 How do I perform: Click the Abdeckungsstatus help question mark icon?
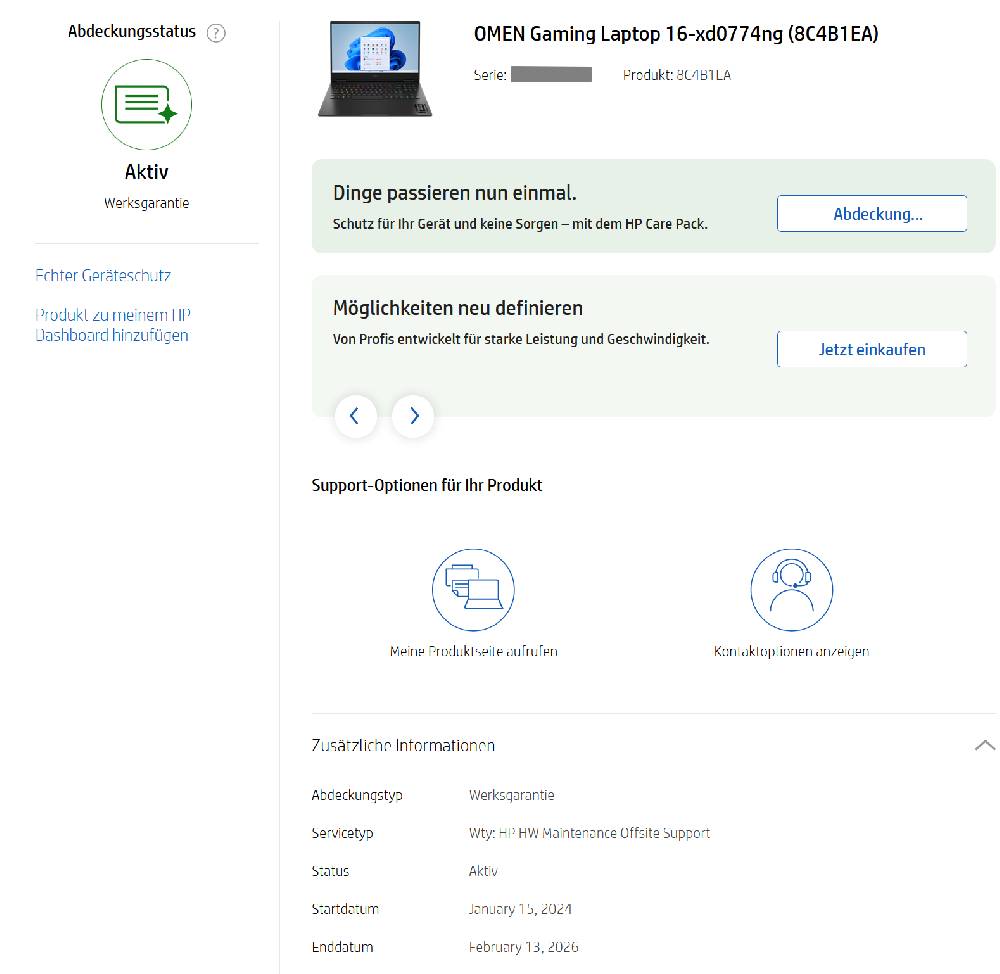click(216, 33)
